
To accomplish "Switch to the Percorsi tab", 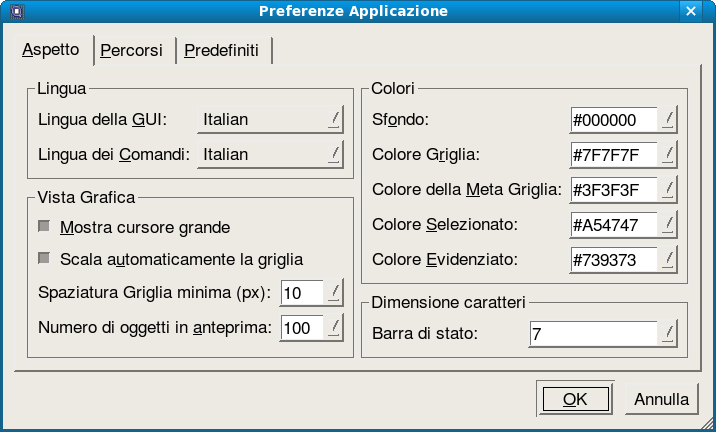I will click(132, 50).
